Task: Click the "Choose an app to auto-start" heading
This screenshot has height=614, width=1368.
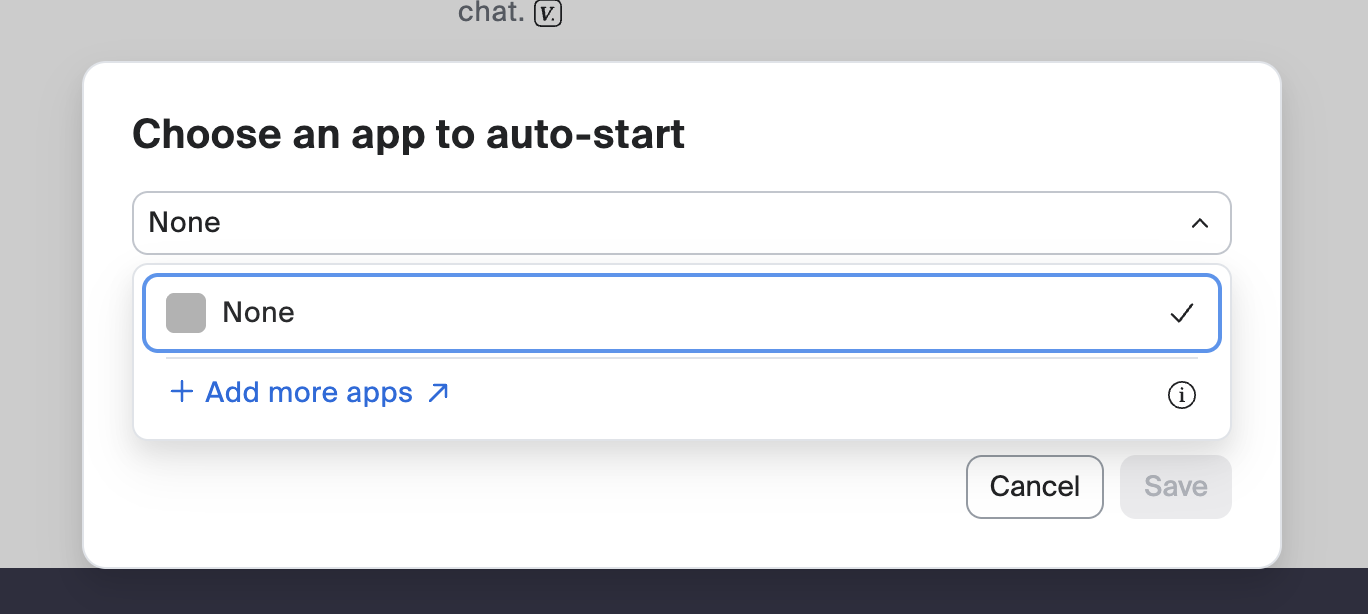Action: coord(408,134)
